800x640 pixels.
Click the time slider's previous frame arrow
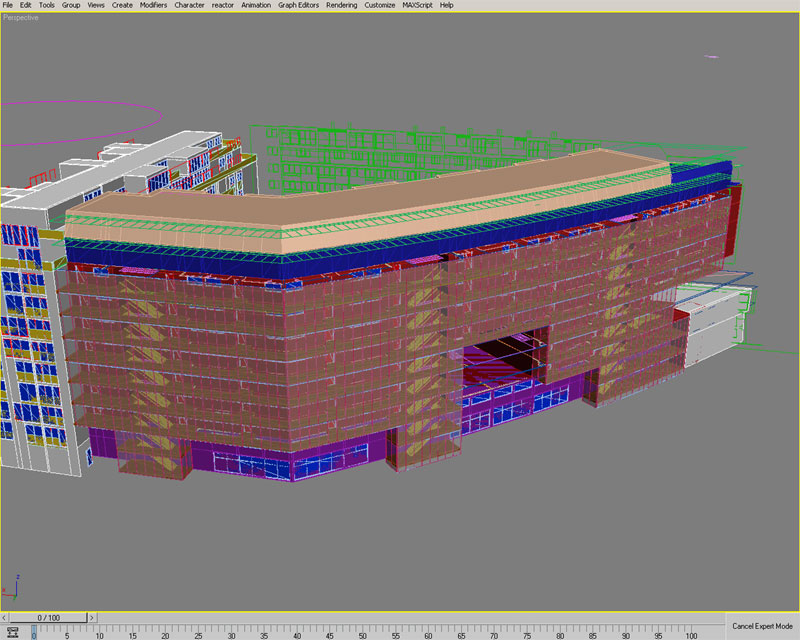5,617
